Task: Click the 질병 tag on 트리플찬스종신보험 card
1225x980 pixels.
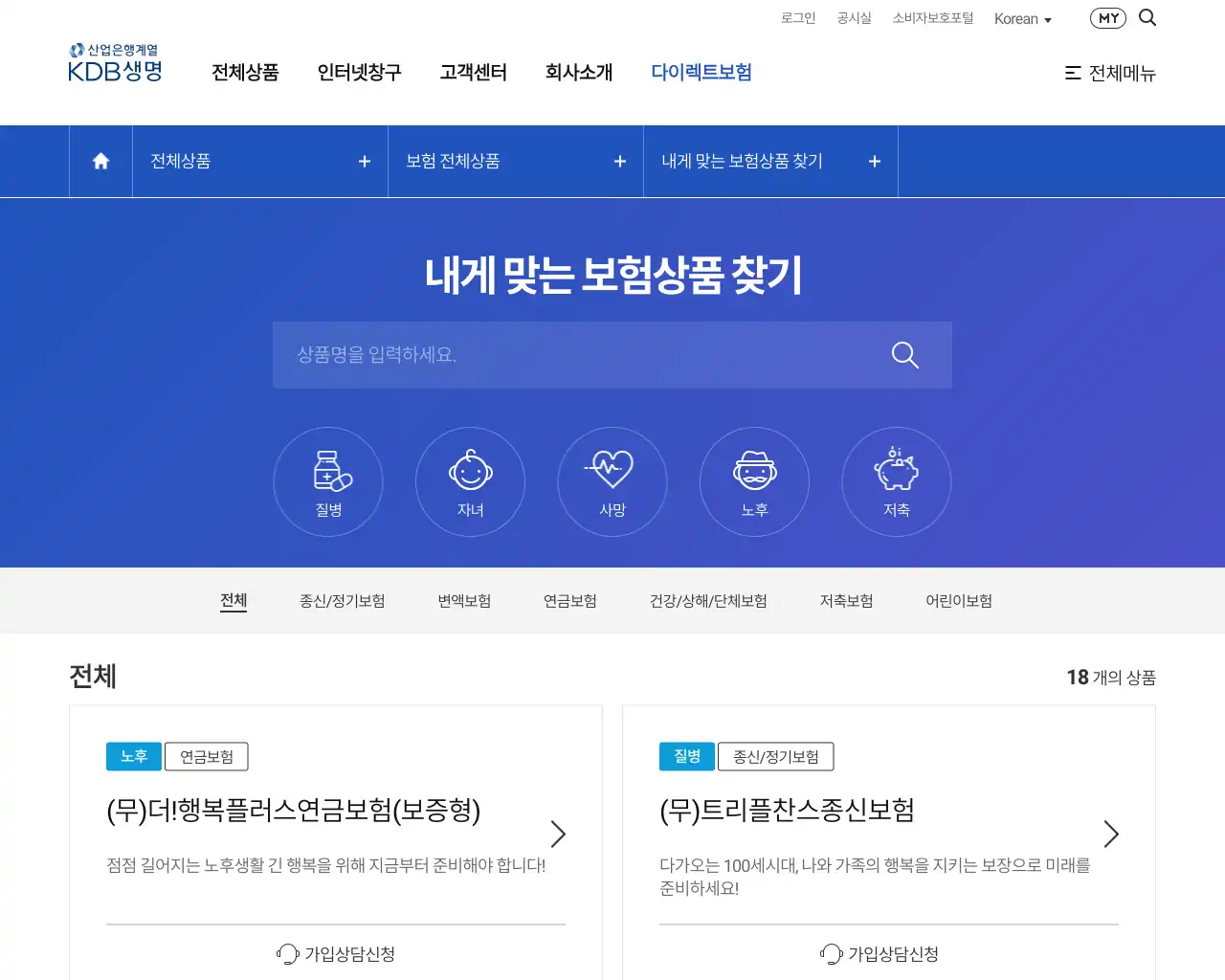Action: 686,756
